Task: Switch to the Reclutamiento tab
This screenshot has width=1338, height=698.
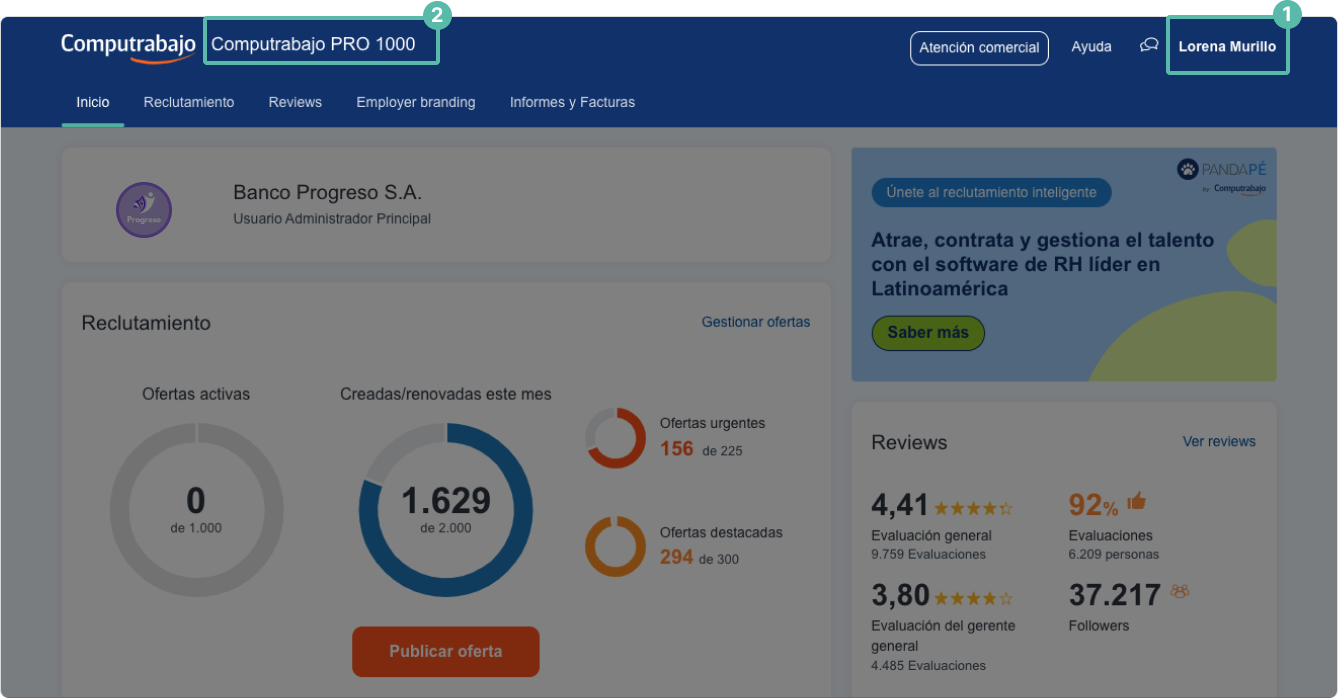Action: point(189,102)
